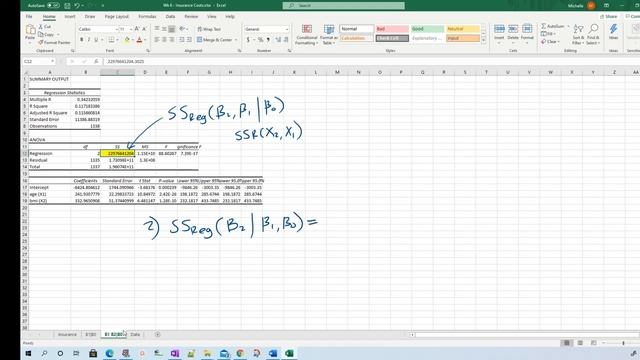Click the Increase Font Size icon

[x=137, y=29]
